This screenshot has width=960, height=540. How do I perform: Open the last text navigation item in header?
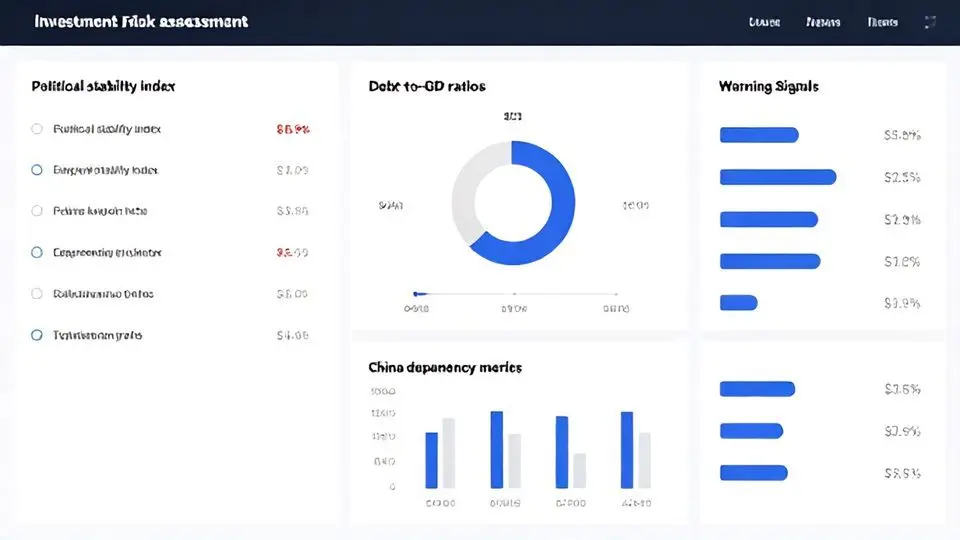882,22
